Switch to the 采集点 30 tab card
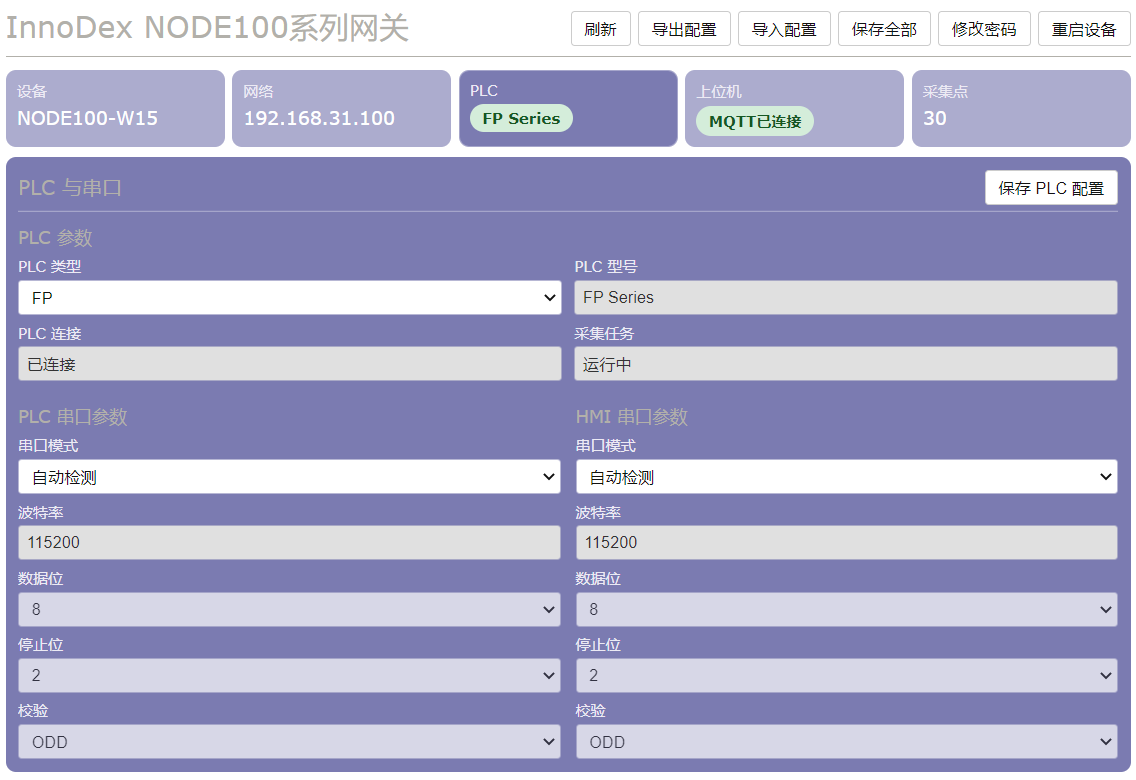 point(1021,109)
